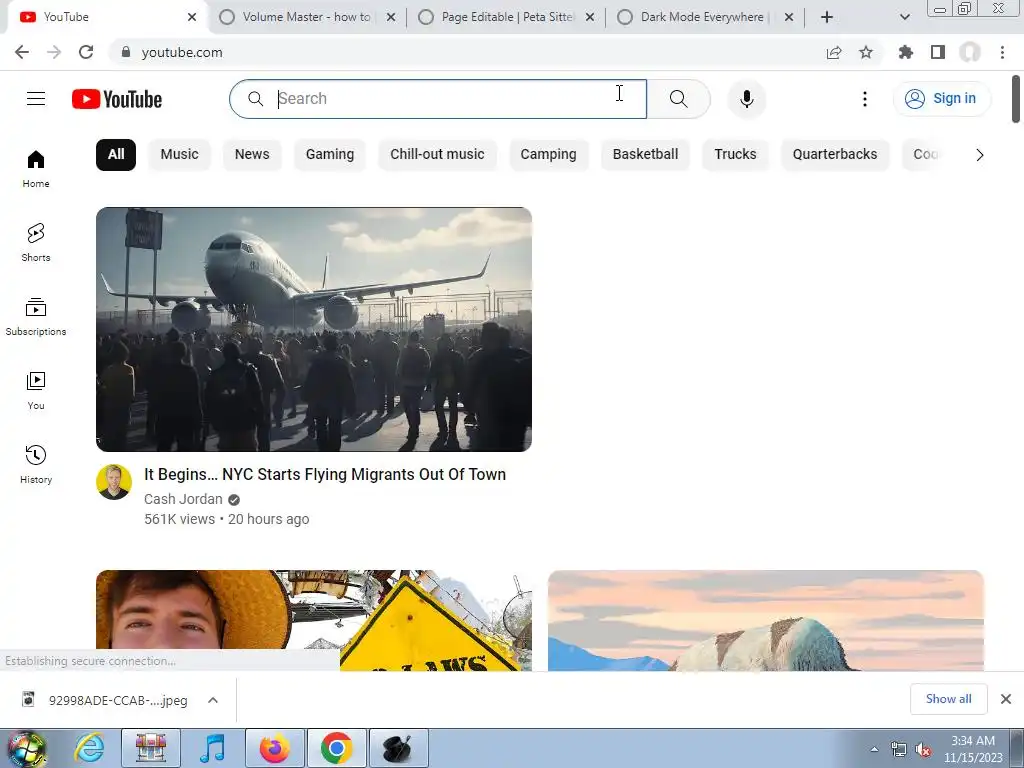Toggle Chrome side panel
This screenshot has width=1024, height=768.
click(x=938, y=52)
